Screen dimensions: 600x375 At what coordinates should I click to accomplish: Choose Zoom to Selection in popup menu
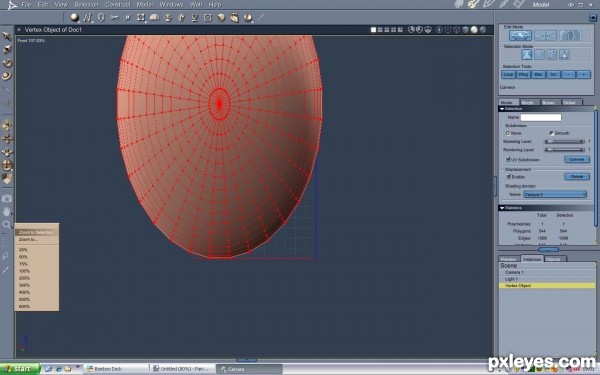coord(36,232)
